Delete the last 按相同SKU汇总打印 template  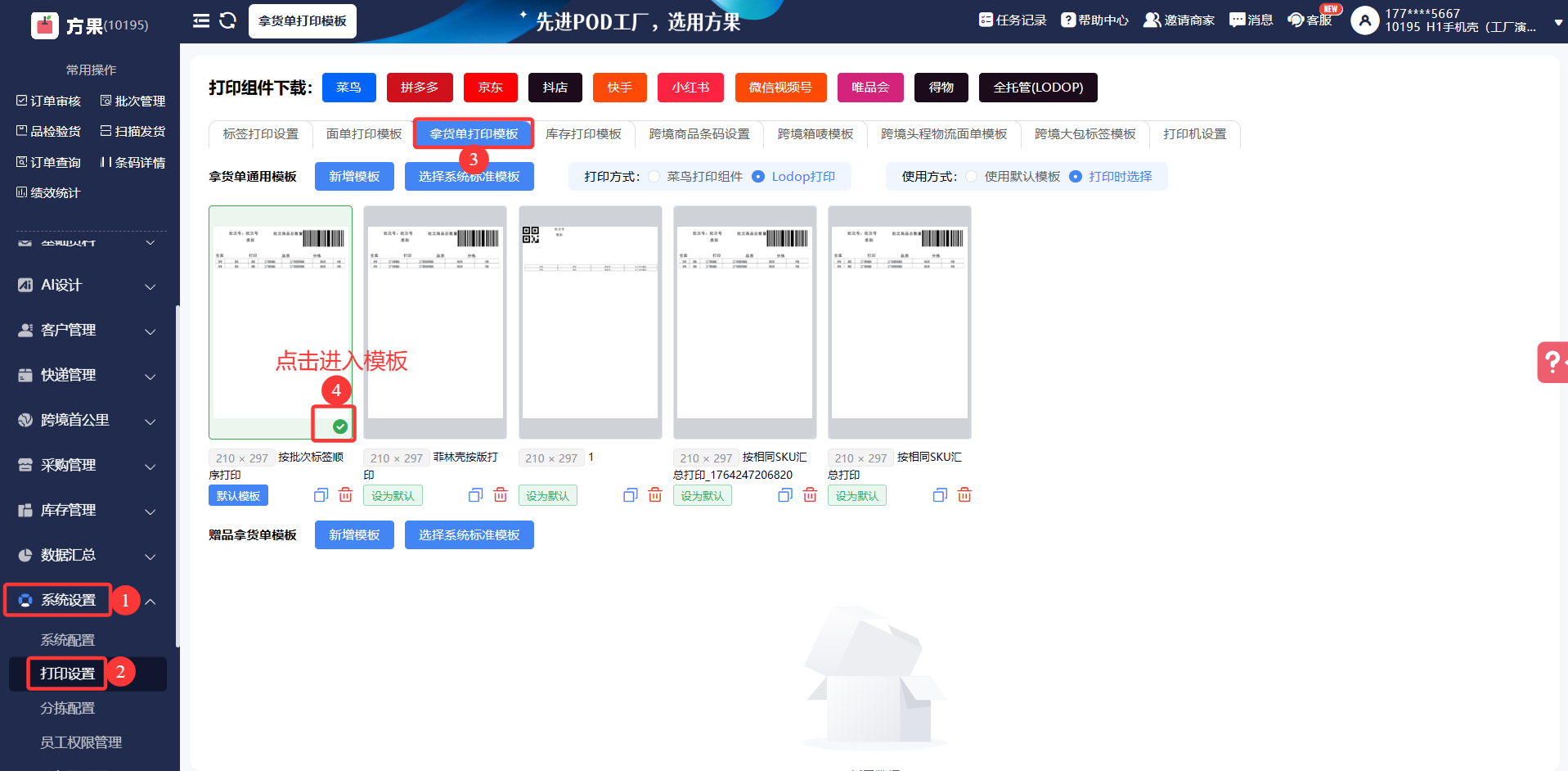pos(964,495)
